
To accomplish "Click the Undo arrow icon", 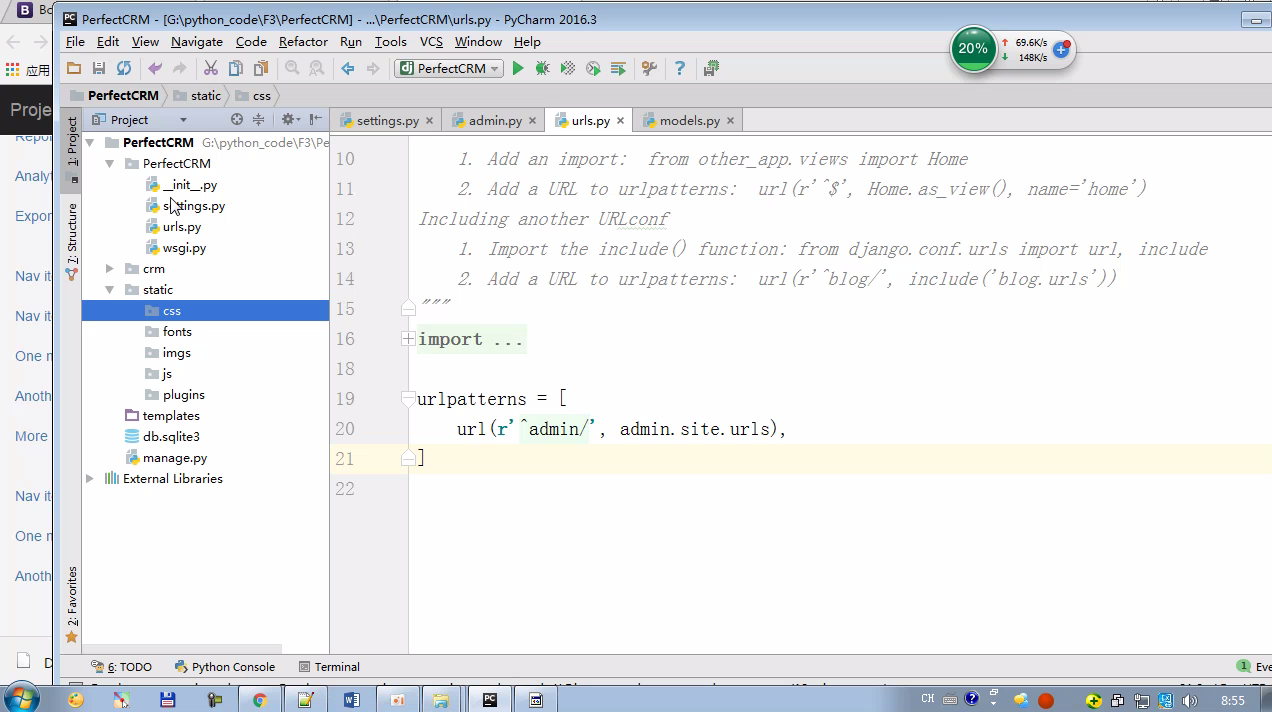I will [155, 68].
